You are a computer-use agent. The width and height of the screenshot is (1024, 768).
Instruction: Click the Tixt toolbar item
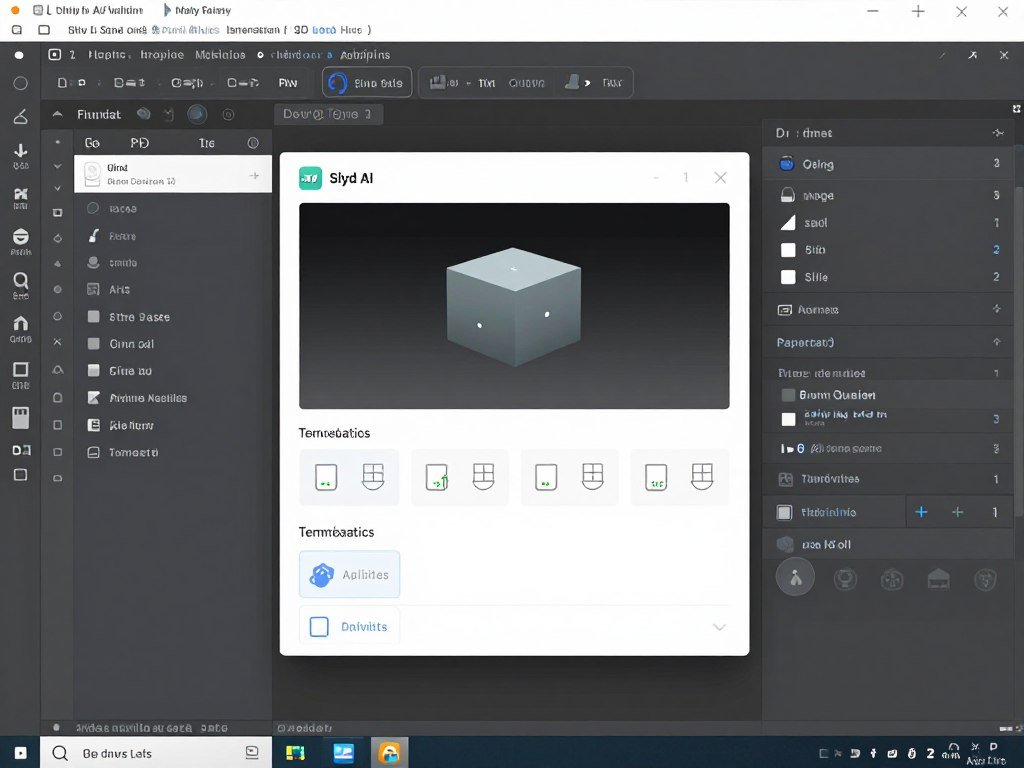(487, 83)
